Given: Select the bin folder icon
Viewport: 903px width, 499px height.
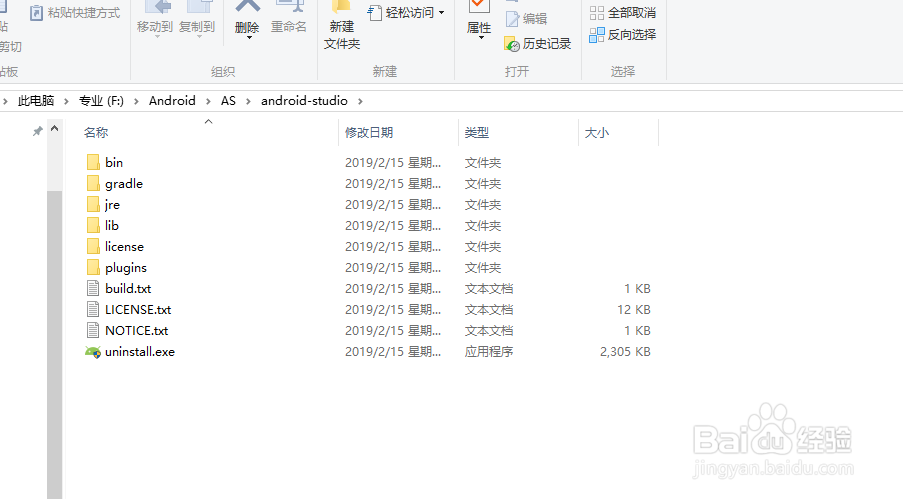Looking at the screenshot, I should 93,162.
